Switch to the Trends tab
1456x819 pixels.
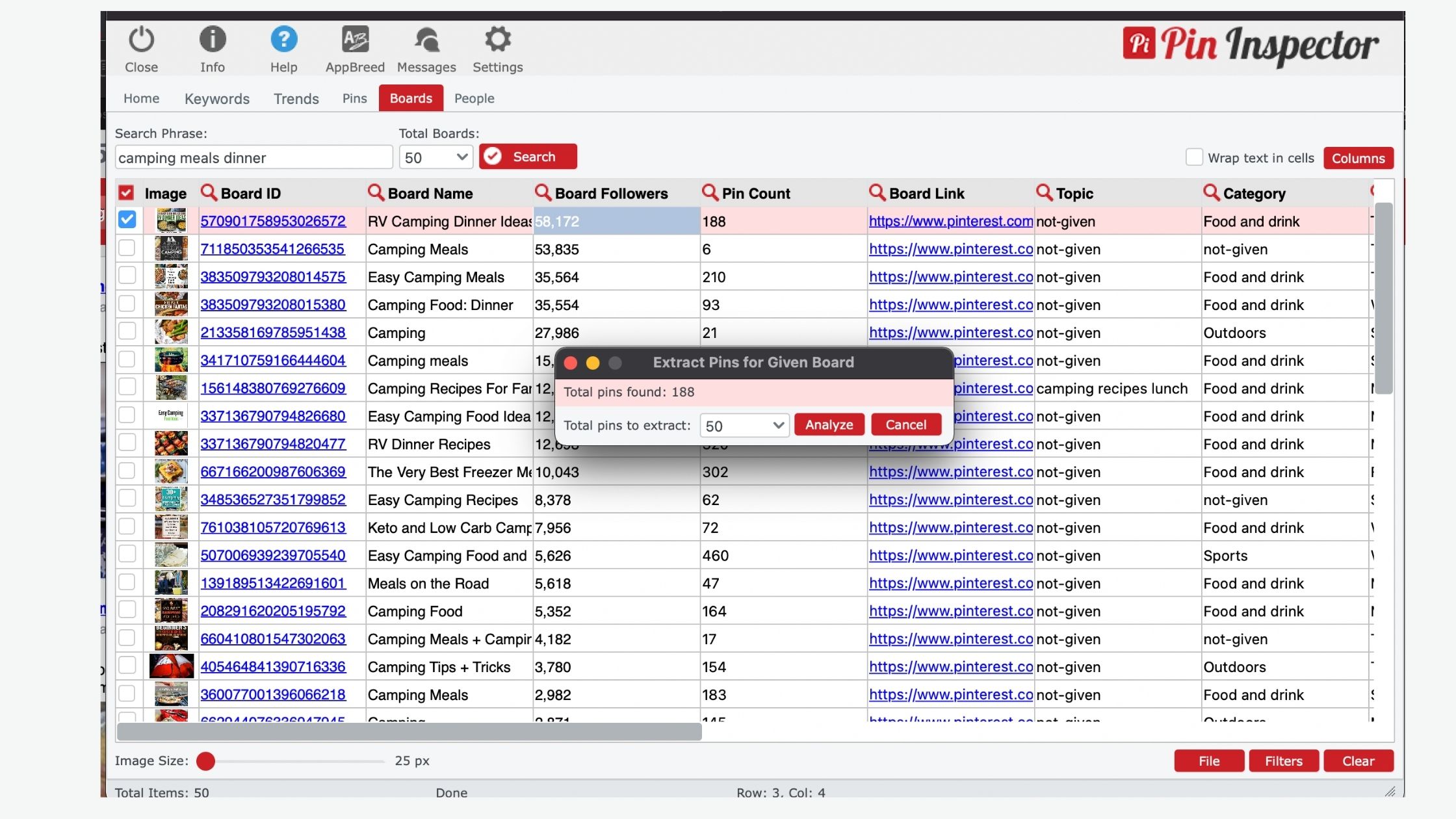tap(296, 98)
